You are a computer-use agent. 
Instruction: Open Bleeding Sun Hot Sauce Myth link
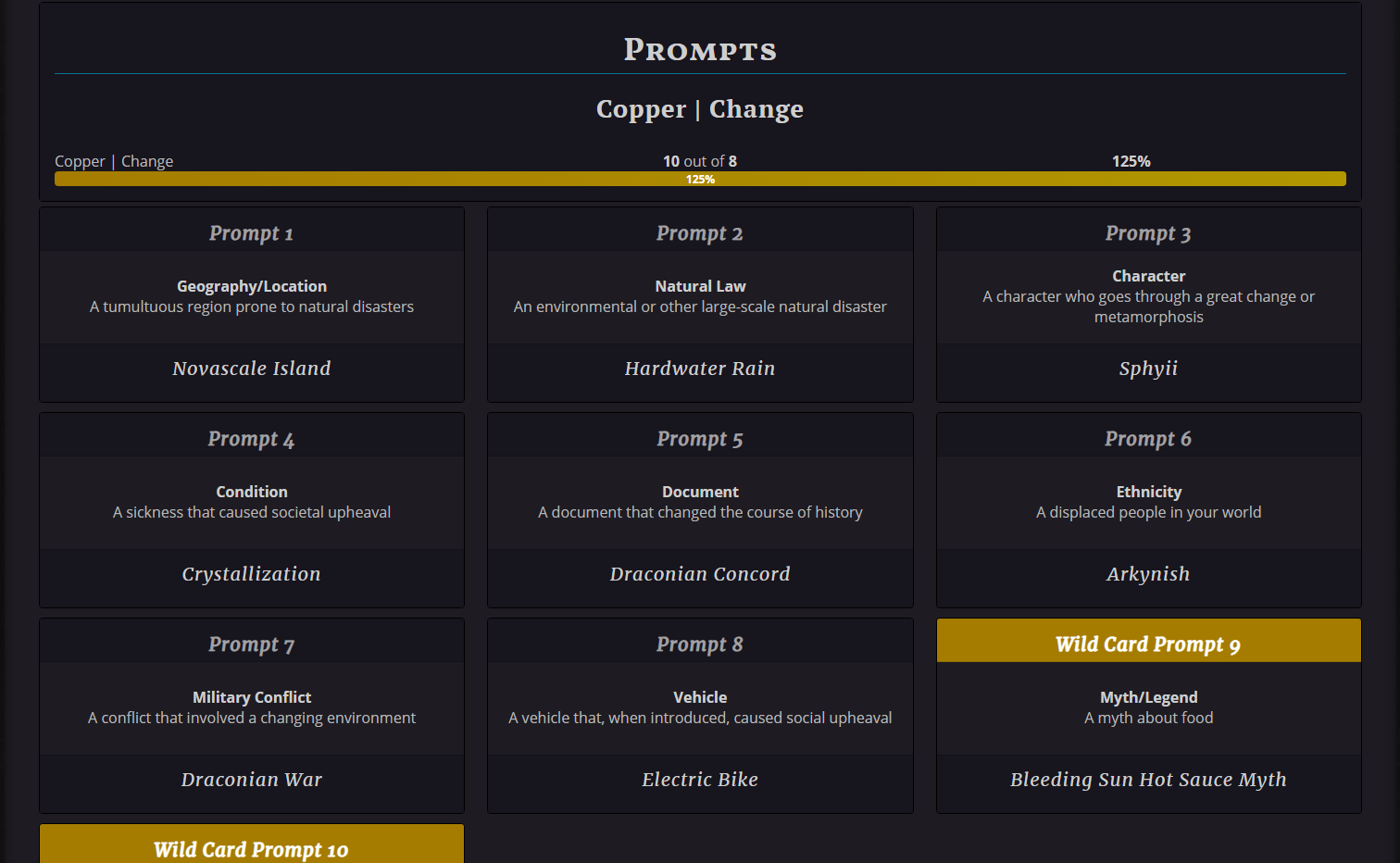click(x=1148, y=780)
